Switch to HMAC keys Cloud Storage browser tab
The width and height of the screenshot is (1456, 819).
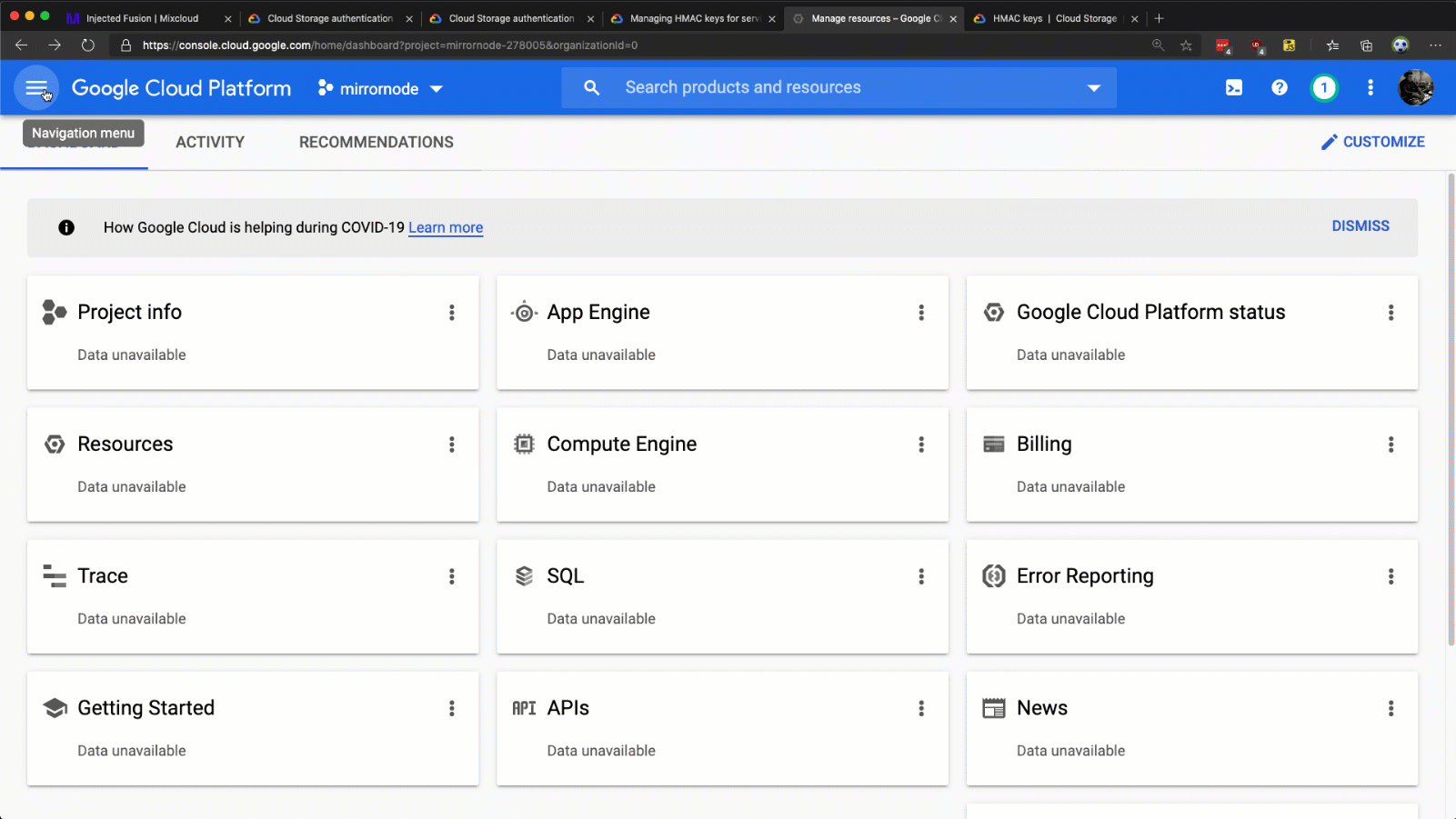point(1055,18)
